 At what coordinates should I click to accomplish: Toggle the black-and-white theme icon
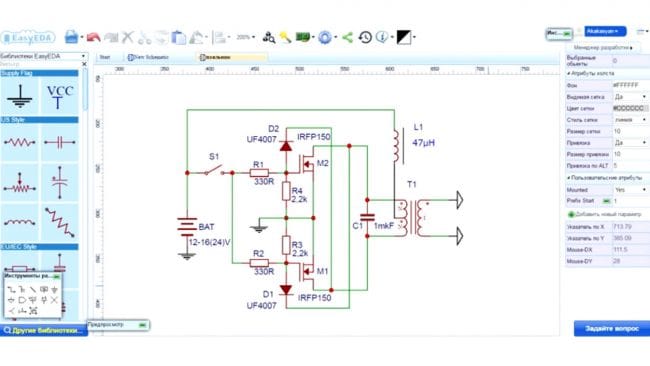pyautogui.click(x=404, y=38)
